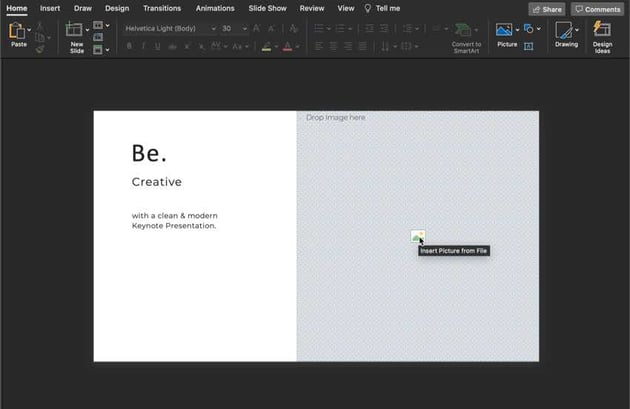Image resolution: width=630 pixels, height=409 pixels.
Task: Toggle Bold formatting
Action: (x=129, y=46)
